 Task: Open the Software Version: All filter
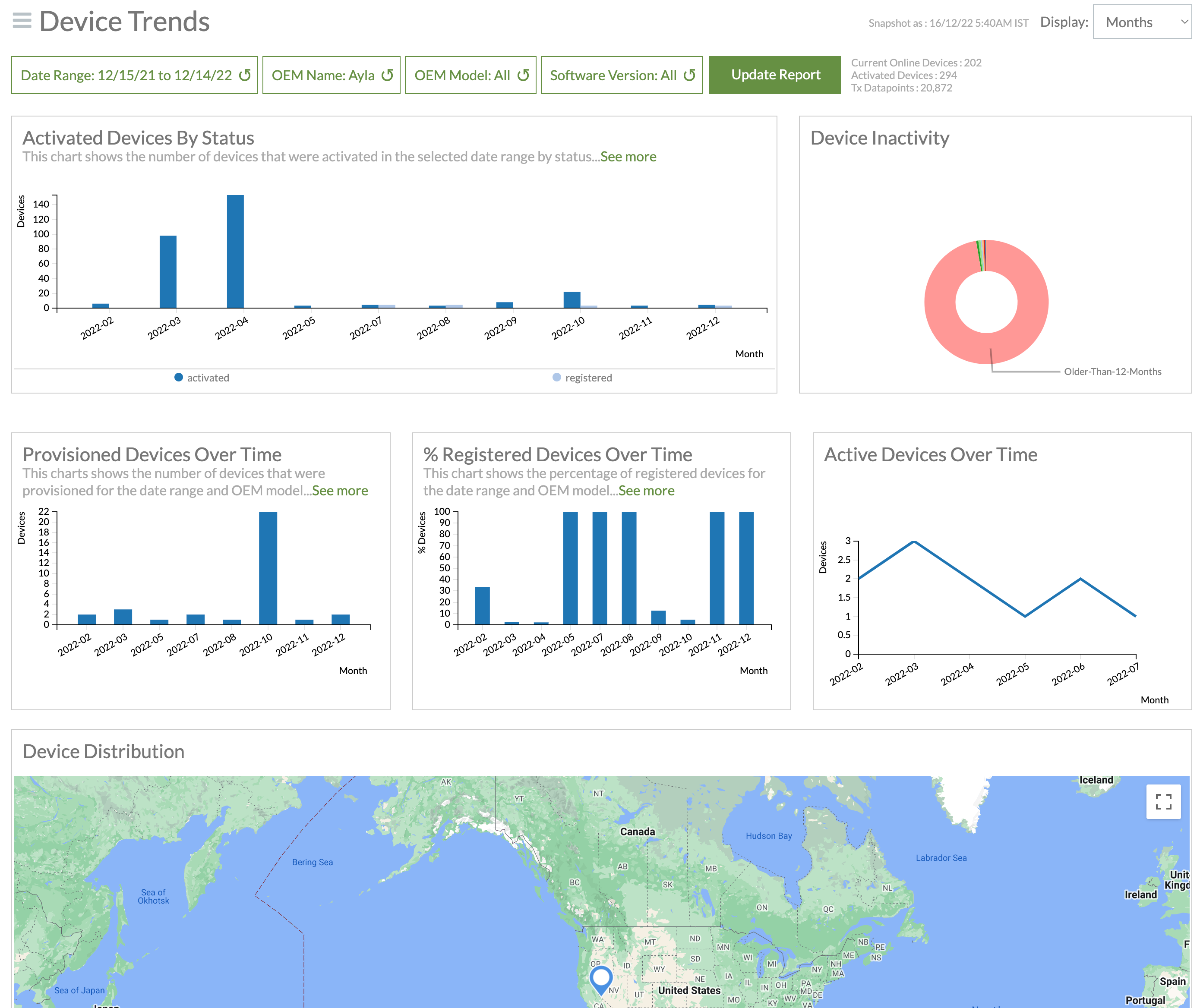point(613,76)
